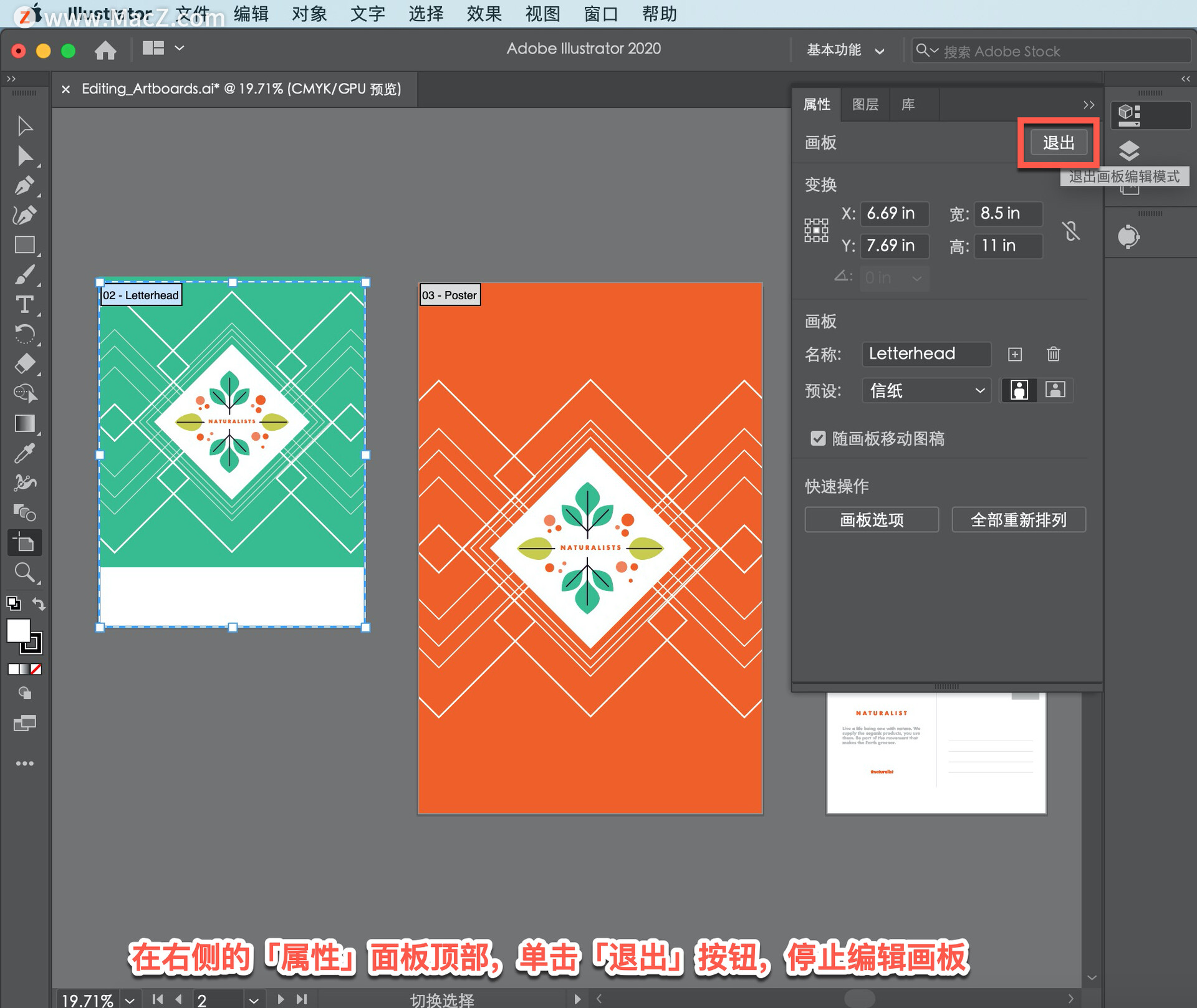
Task: Click the 退出 button to exit artboard mode
Action: pyautogui.click(x=1058, y=143)
